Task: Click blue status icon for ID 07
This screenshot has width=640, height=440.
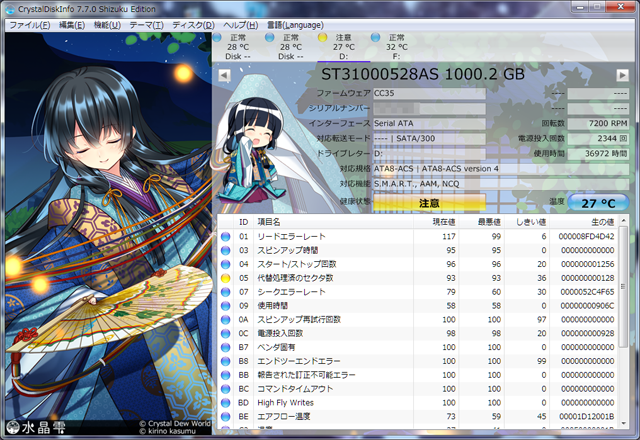Action: 225,292
